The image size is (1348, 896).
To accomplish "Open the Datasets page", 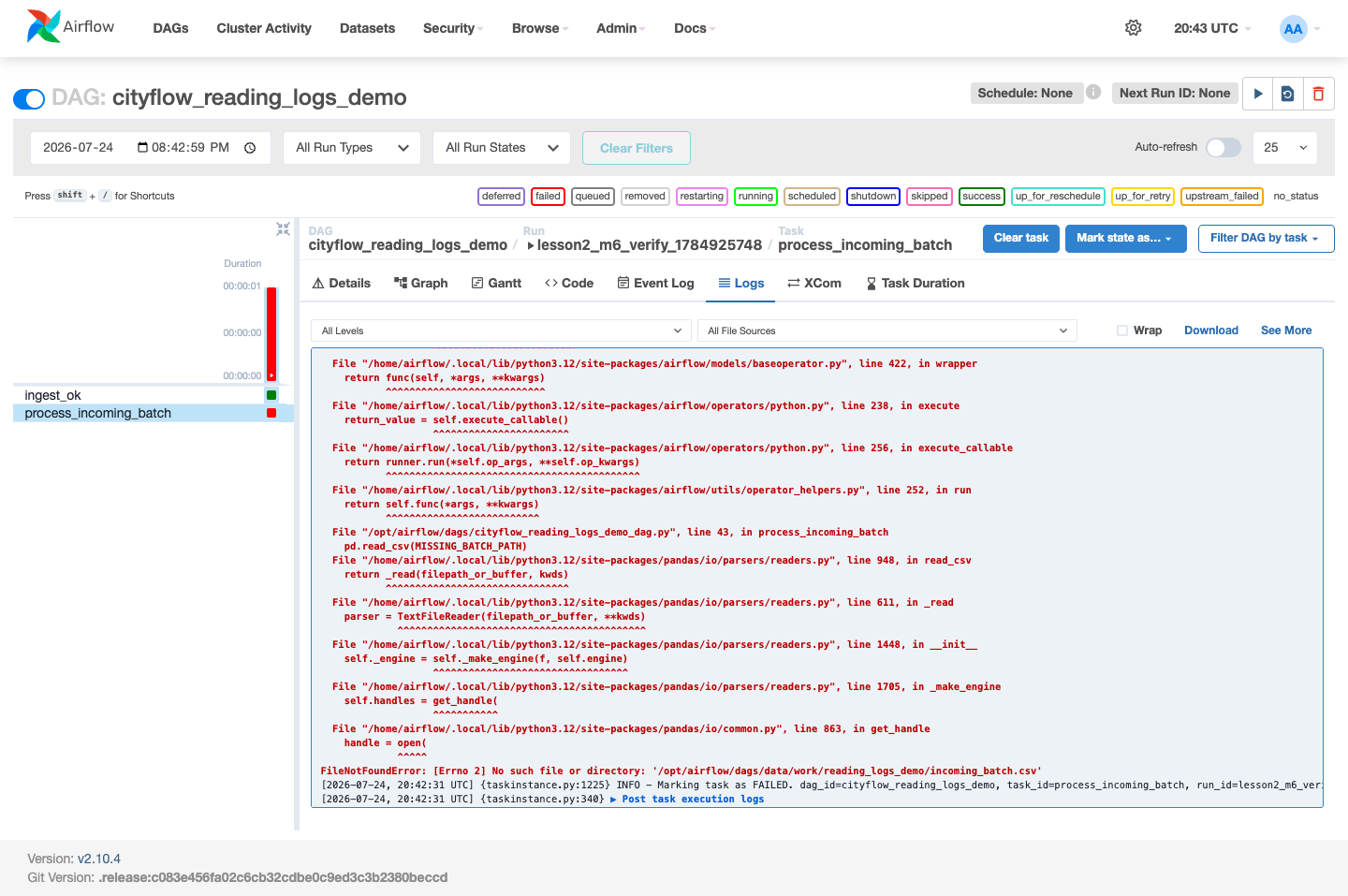I will [367, 28].
